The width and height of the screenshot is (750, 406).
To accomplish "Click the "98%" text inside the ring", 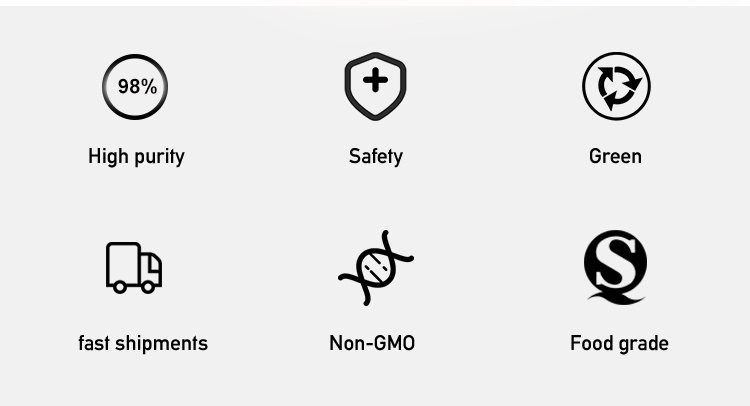I will point(137,87).
